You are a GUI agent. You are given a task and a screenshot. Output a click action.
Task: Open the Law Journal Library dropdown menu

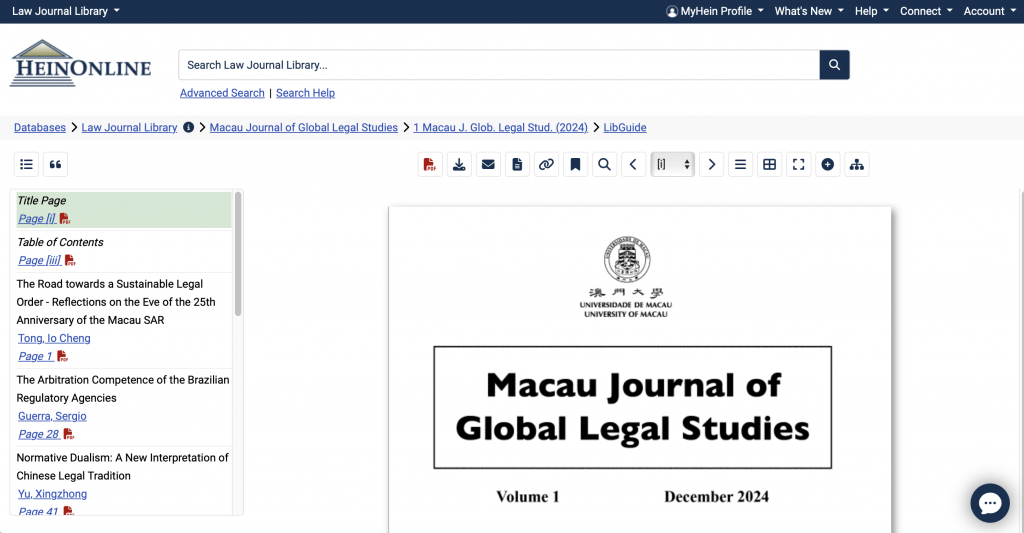tap(66, 11)
